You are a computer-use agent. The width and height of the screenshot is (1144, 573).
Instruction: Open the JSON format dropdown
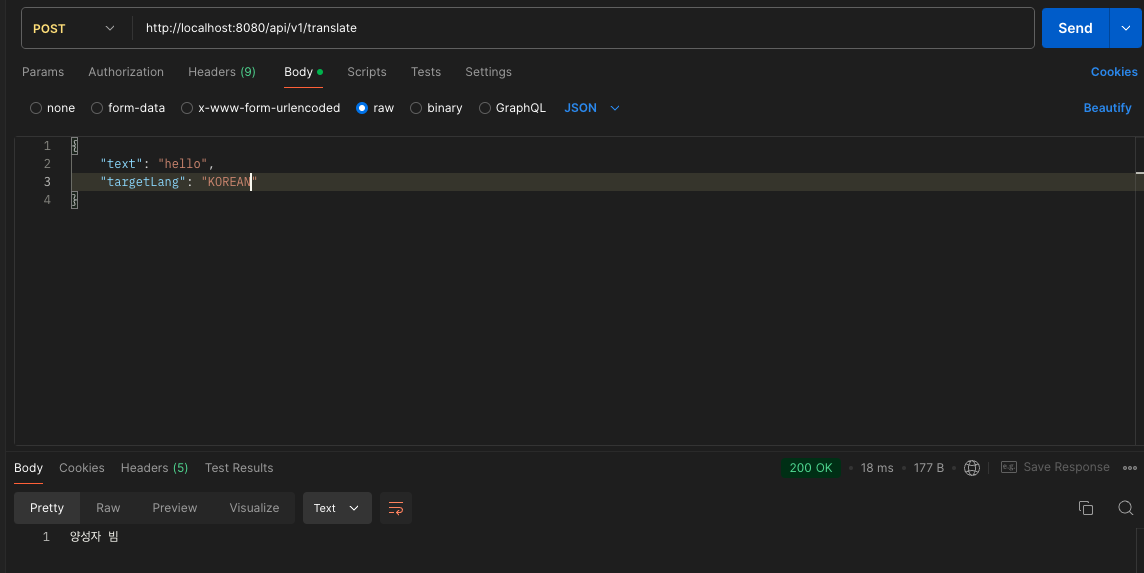592,108
